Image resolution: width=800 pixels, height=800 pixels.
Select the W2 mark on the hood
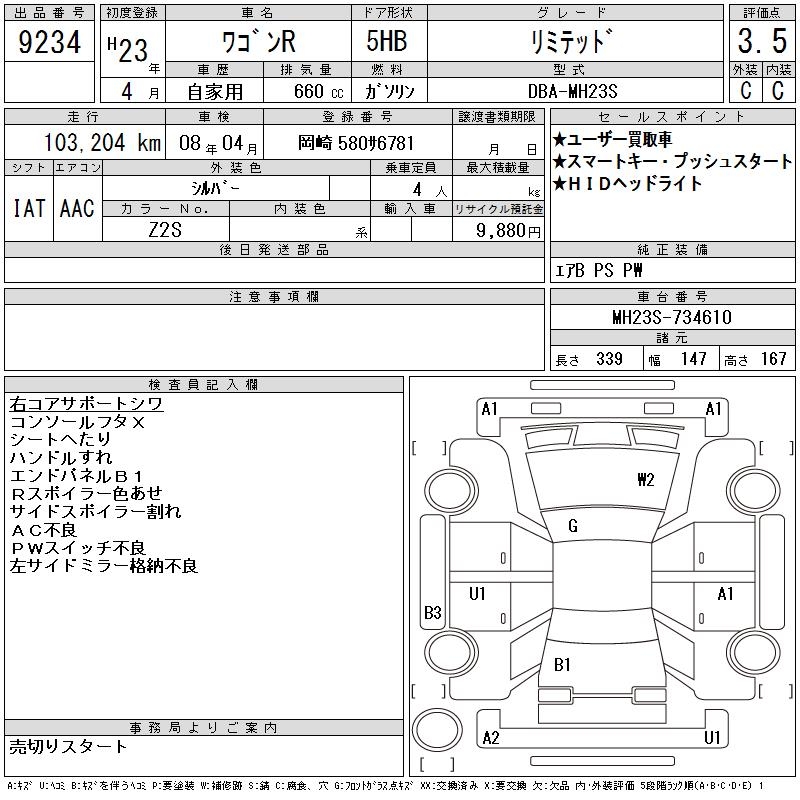pos(645,480)
